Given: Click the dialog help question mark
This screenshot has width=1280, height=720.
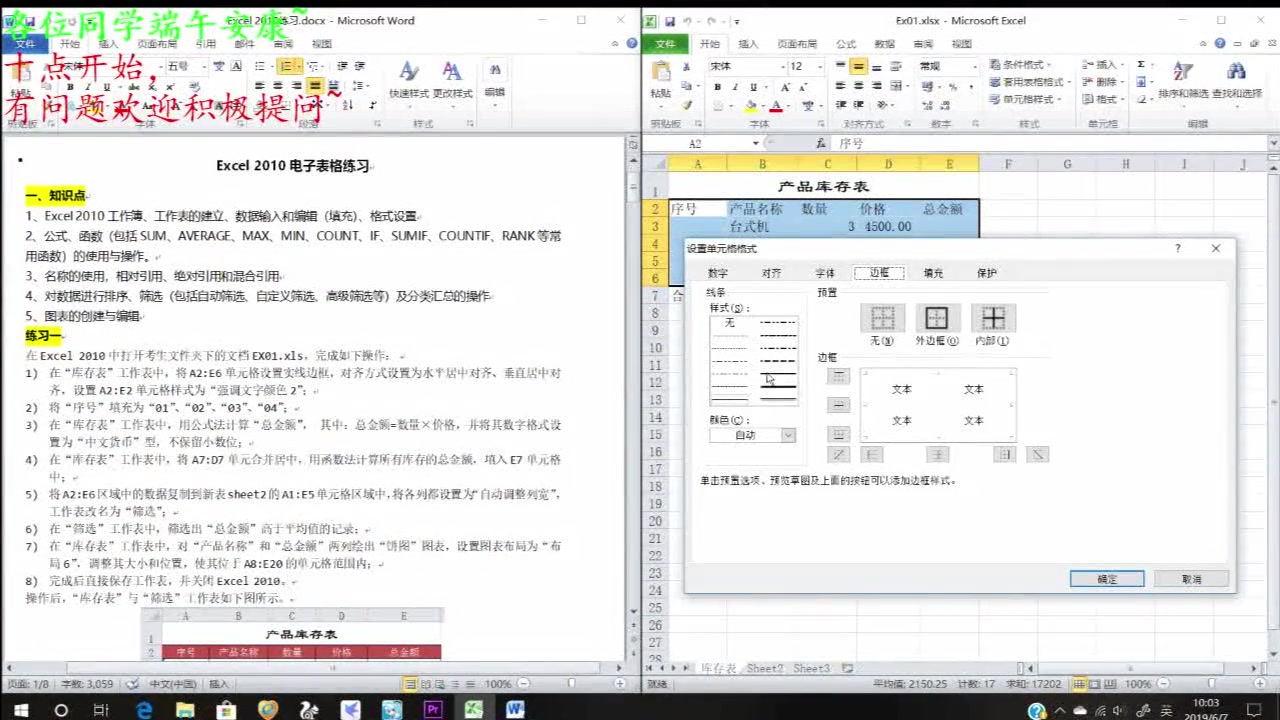Looking at the screenshot, I should click(1177, 248).
